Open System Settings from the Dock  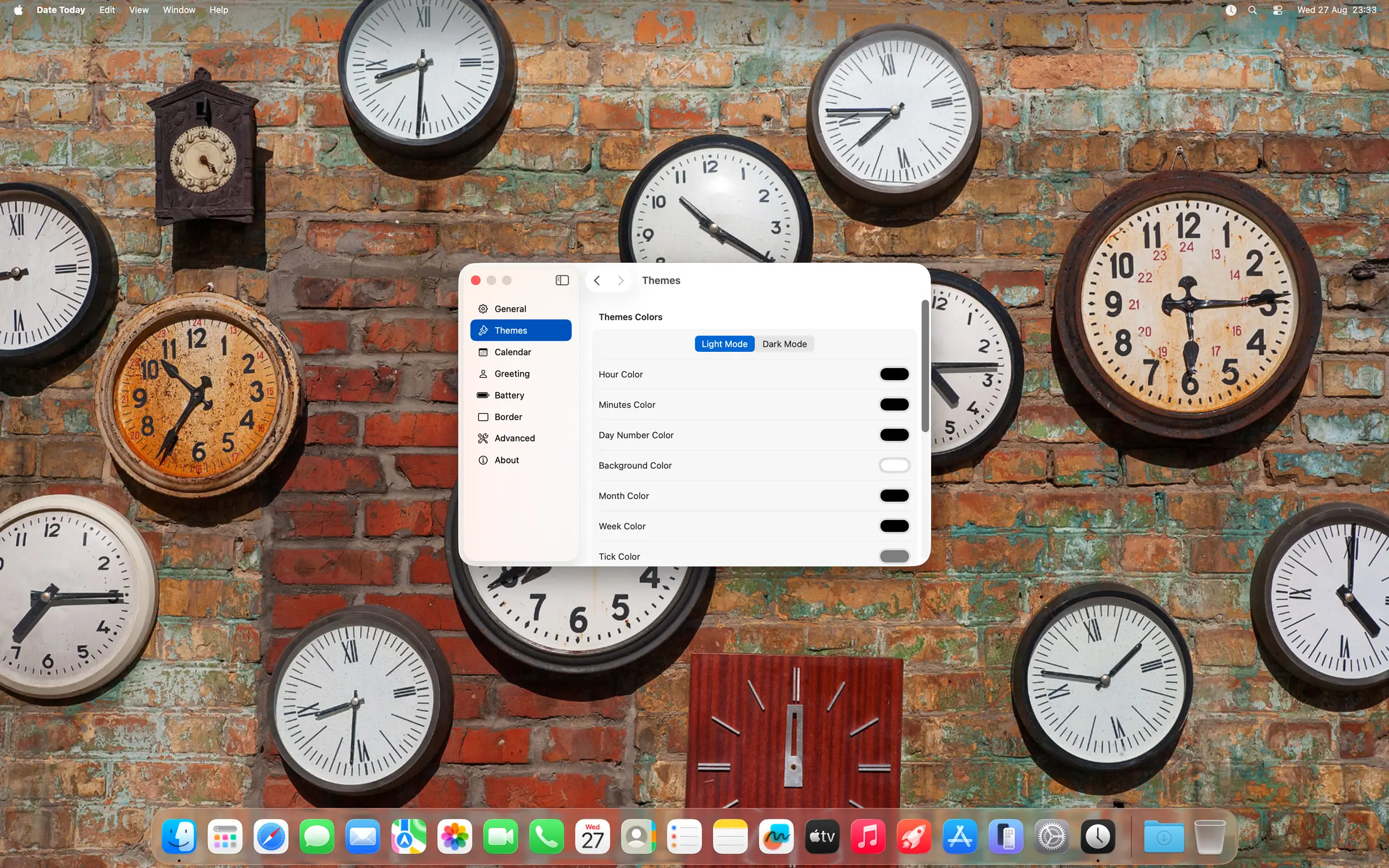coord(1052,836)
